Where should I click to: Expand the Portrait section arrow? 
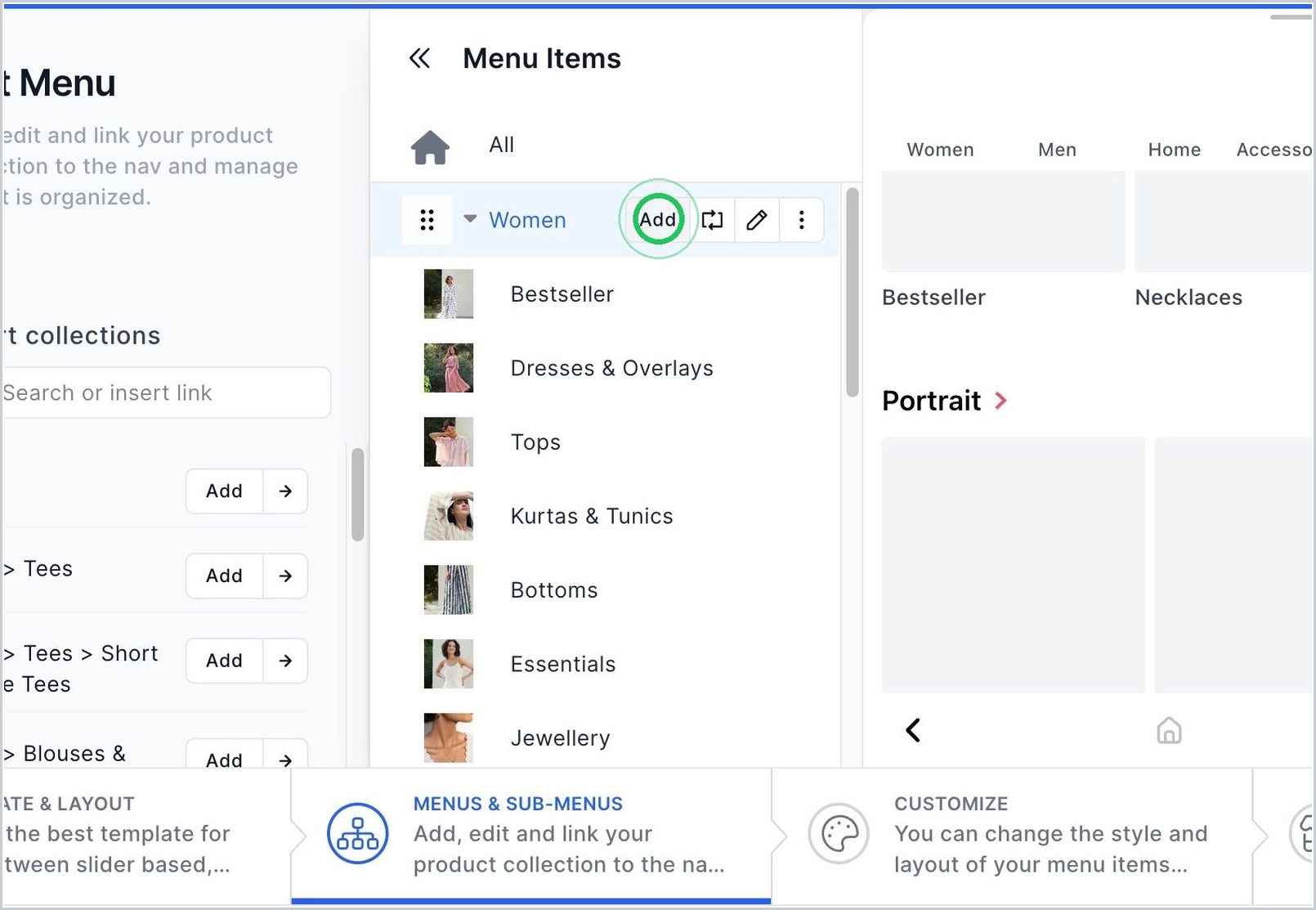click(x=1000, y=401)
